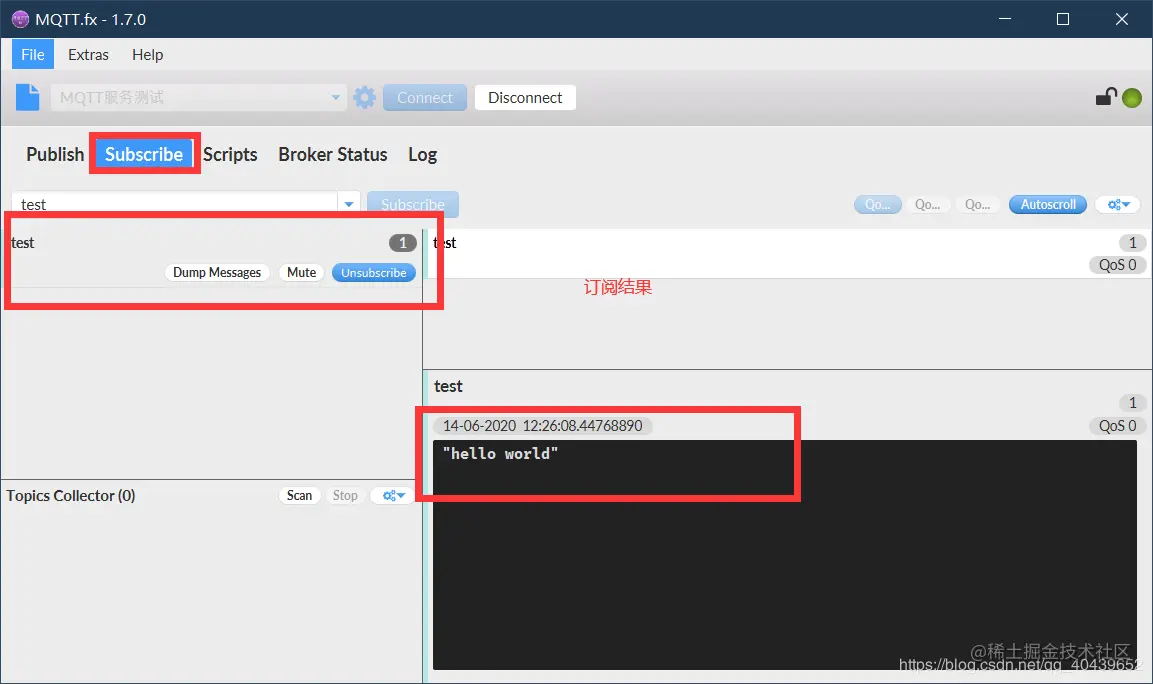The image size is (1153, 684).
Task: Switch to the Scripts tab
Action: 230,154
